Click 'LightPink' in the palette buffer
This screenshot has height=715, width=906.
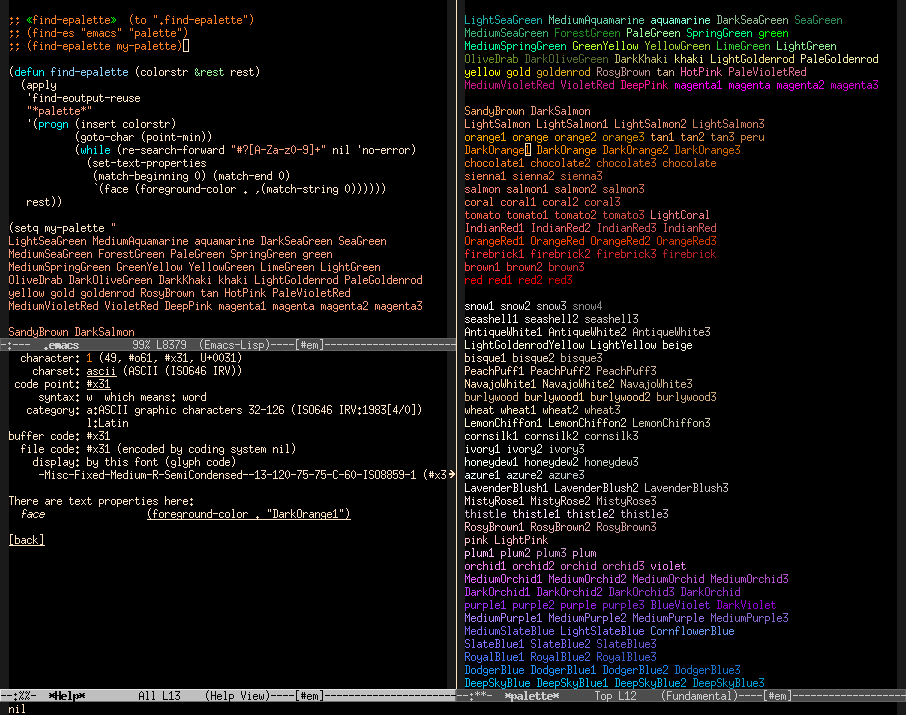click(521, 540)
